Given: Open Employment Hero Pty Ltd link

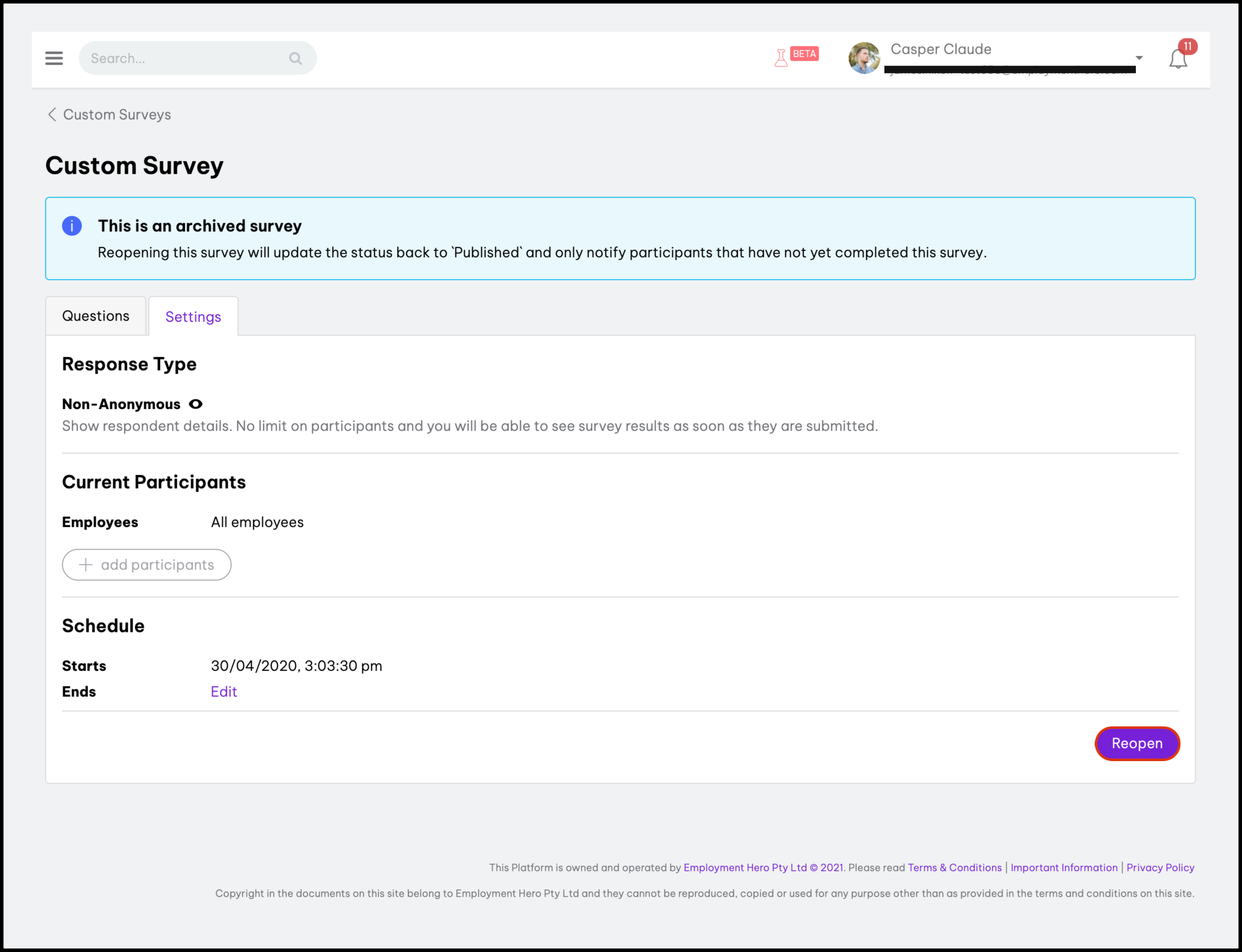Looking at the screenshot, I should [745, 868].
